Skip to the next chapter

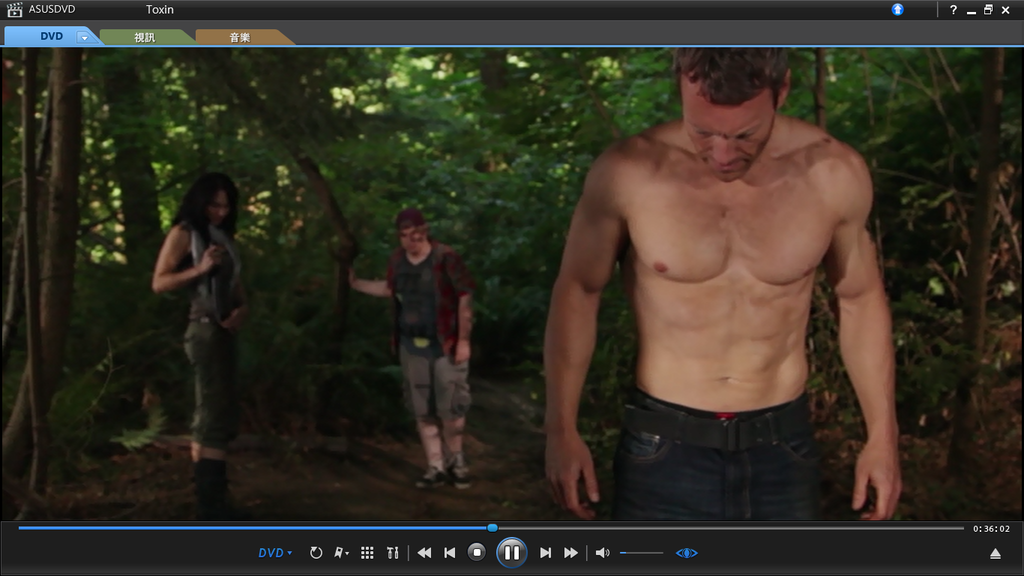pyautogui.click(x=545, y=553)
